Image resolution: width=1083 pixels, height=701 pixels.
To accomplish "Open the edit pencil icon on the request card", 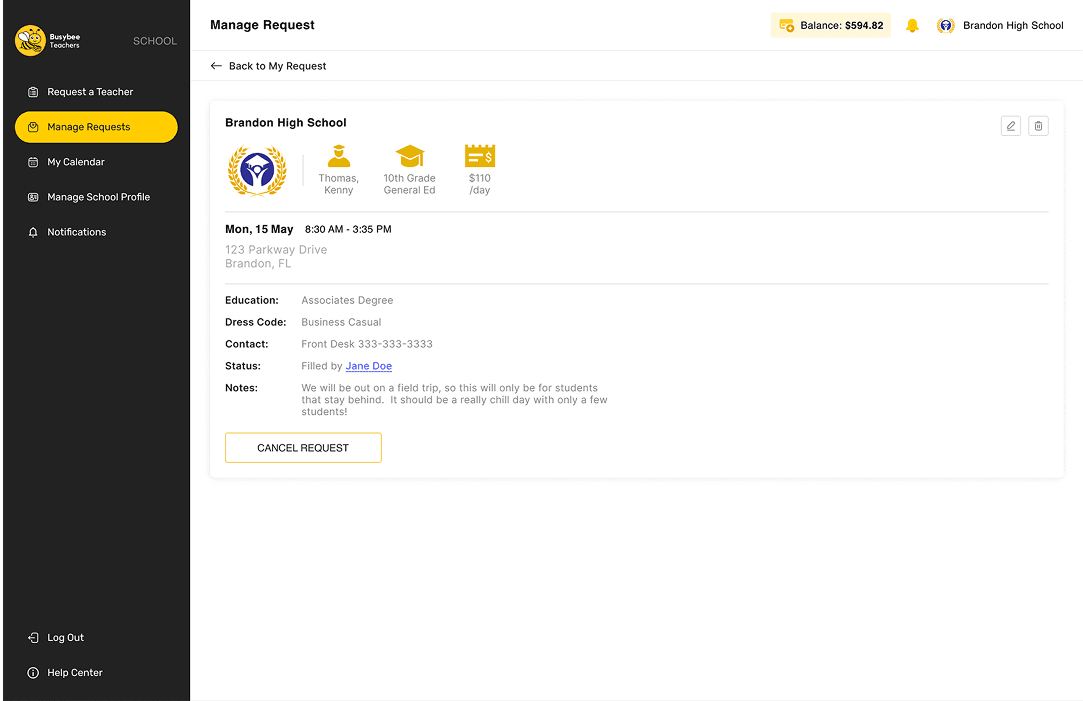I will (x=1010, y=125).
